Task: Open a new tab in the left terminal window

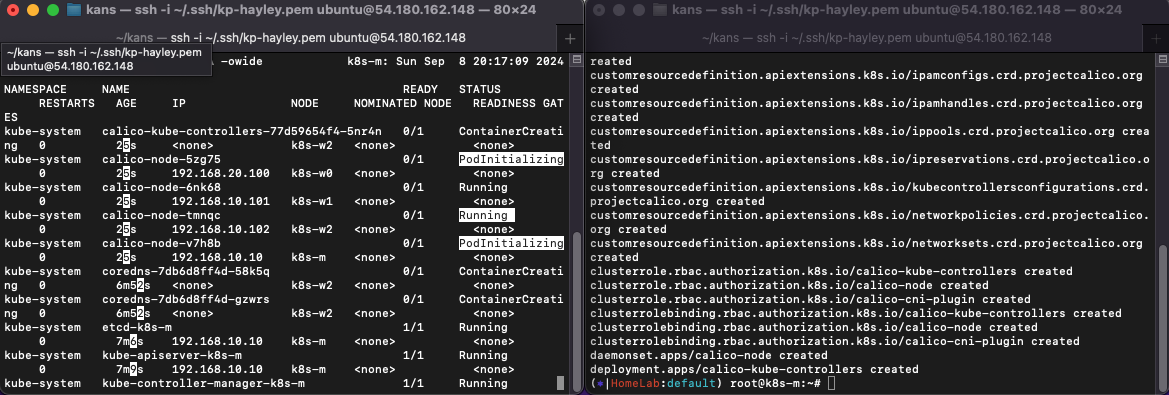Action: [x=570, y=38]
